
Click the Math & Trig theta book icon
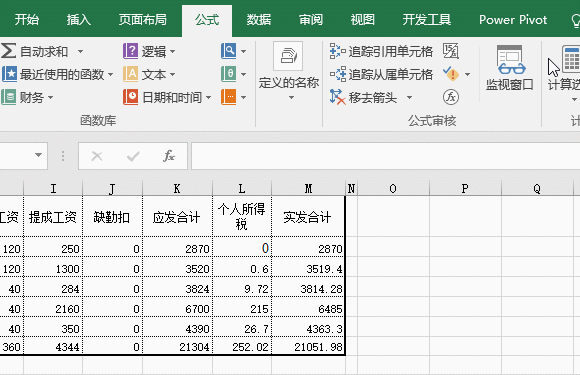pyautogui.click(x=229, y=74)
